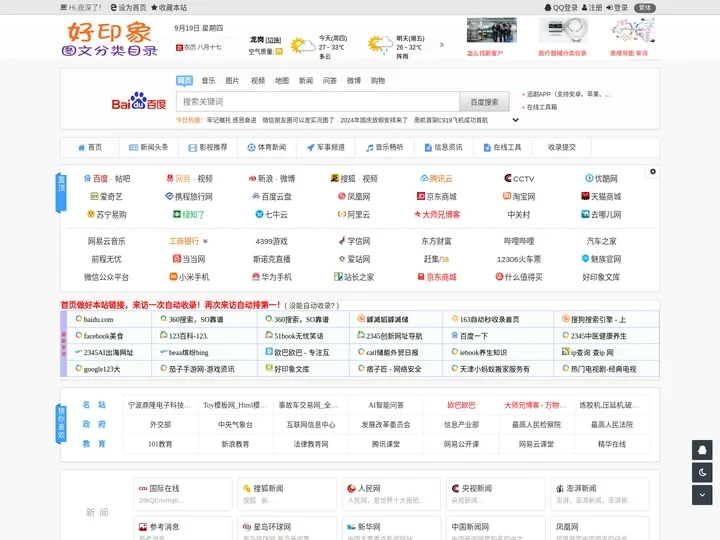Click the 好印象 site logo
720x540 pixels.
[109, 39]
